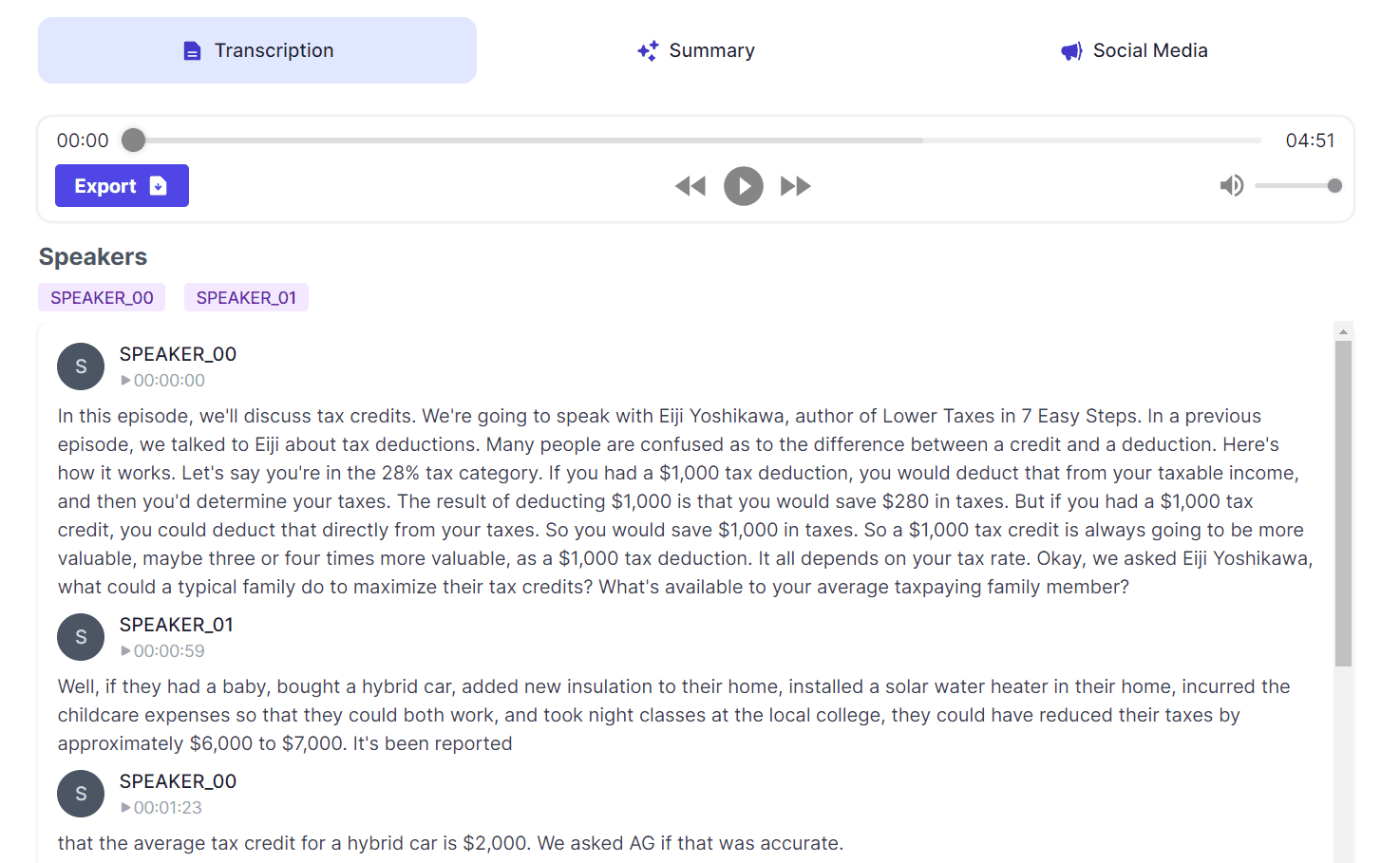This screenshot has width=1400, height=863.
Task: Switch to the Summary tab
Action: pos(696,50)
